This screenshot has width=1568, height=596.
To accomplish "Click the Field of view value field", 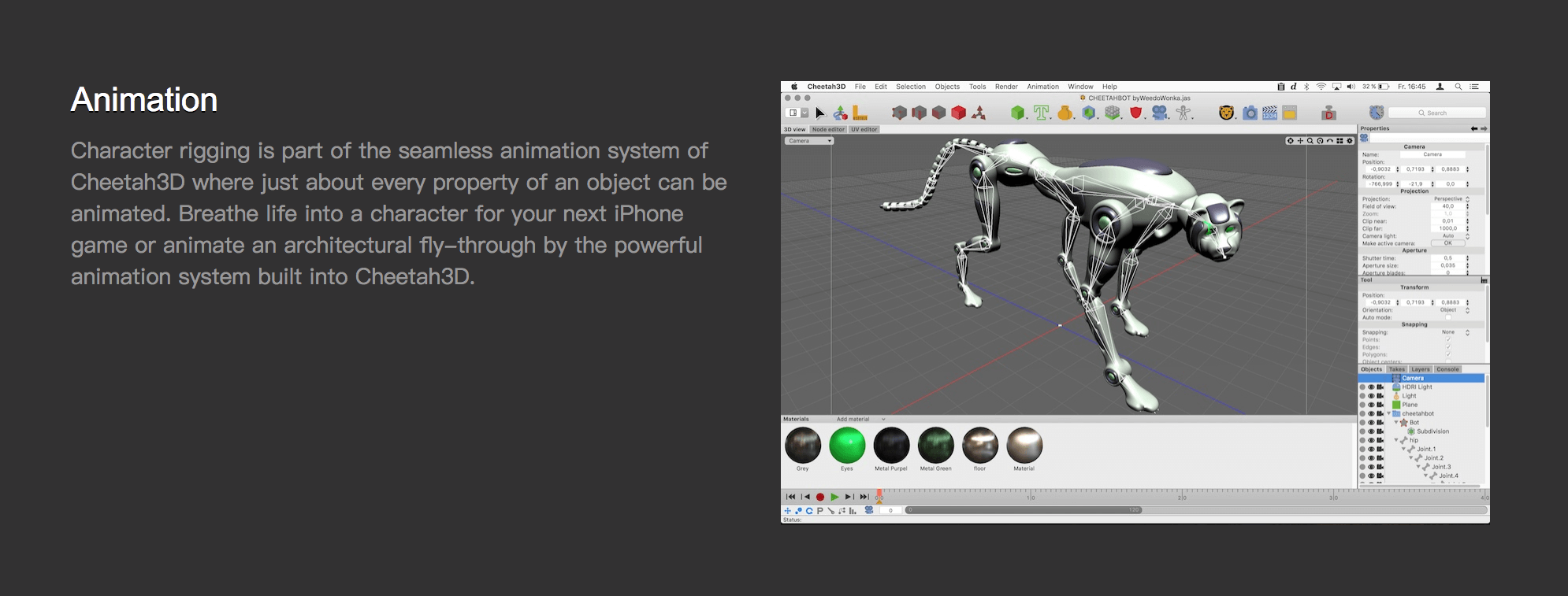I will pos(1447,206).
